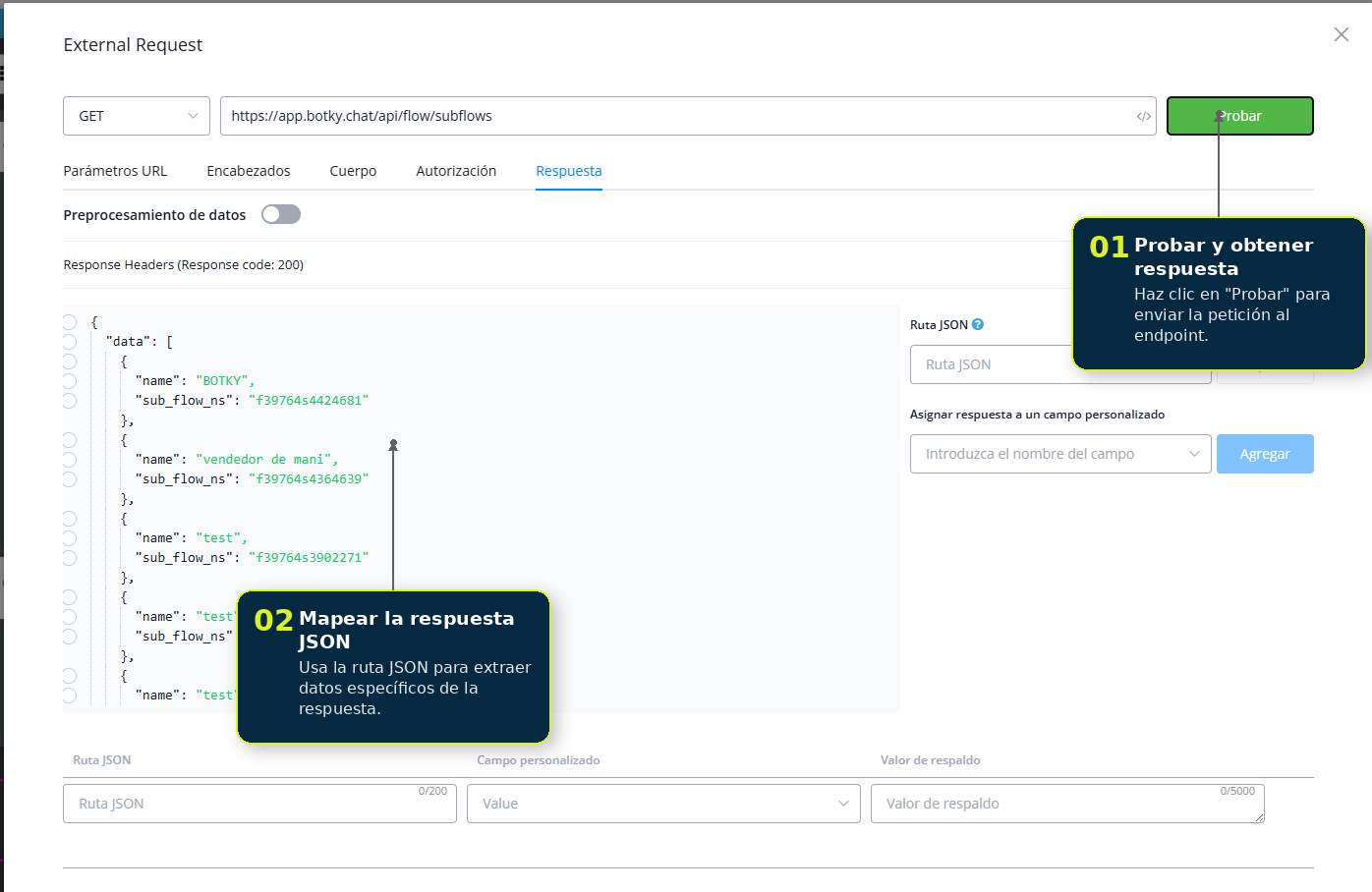Click the "f39764s4364639" value
The image size is (1372, 892).
click(309, 479)
